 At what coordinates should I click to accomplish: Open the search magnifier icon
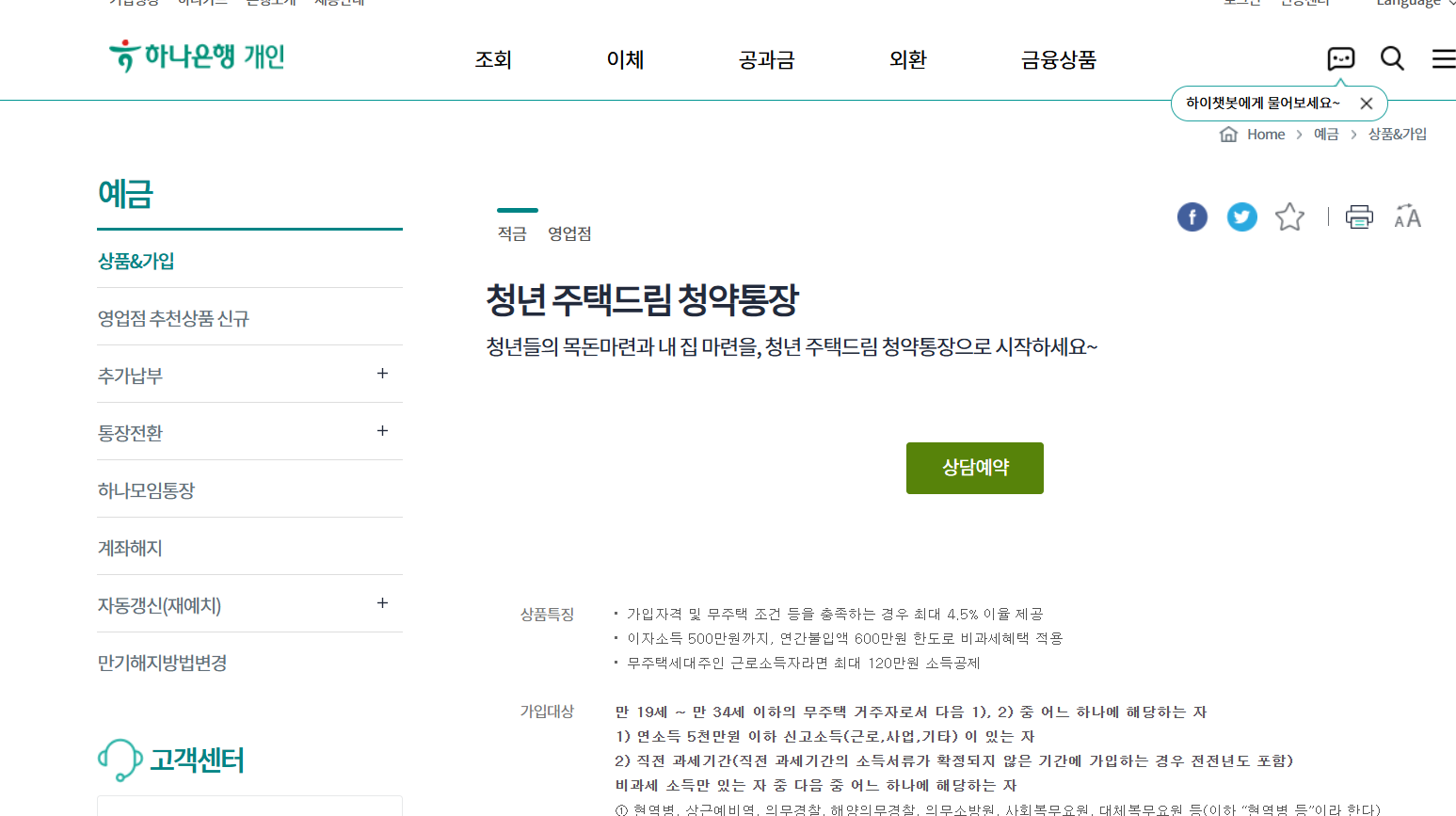point(1392,58)
